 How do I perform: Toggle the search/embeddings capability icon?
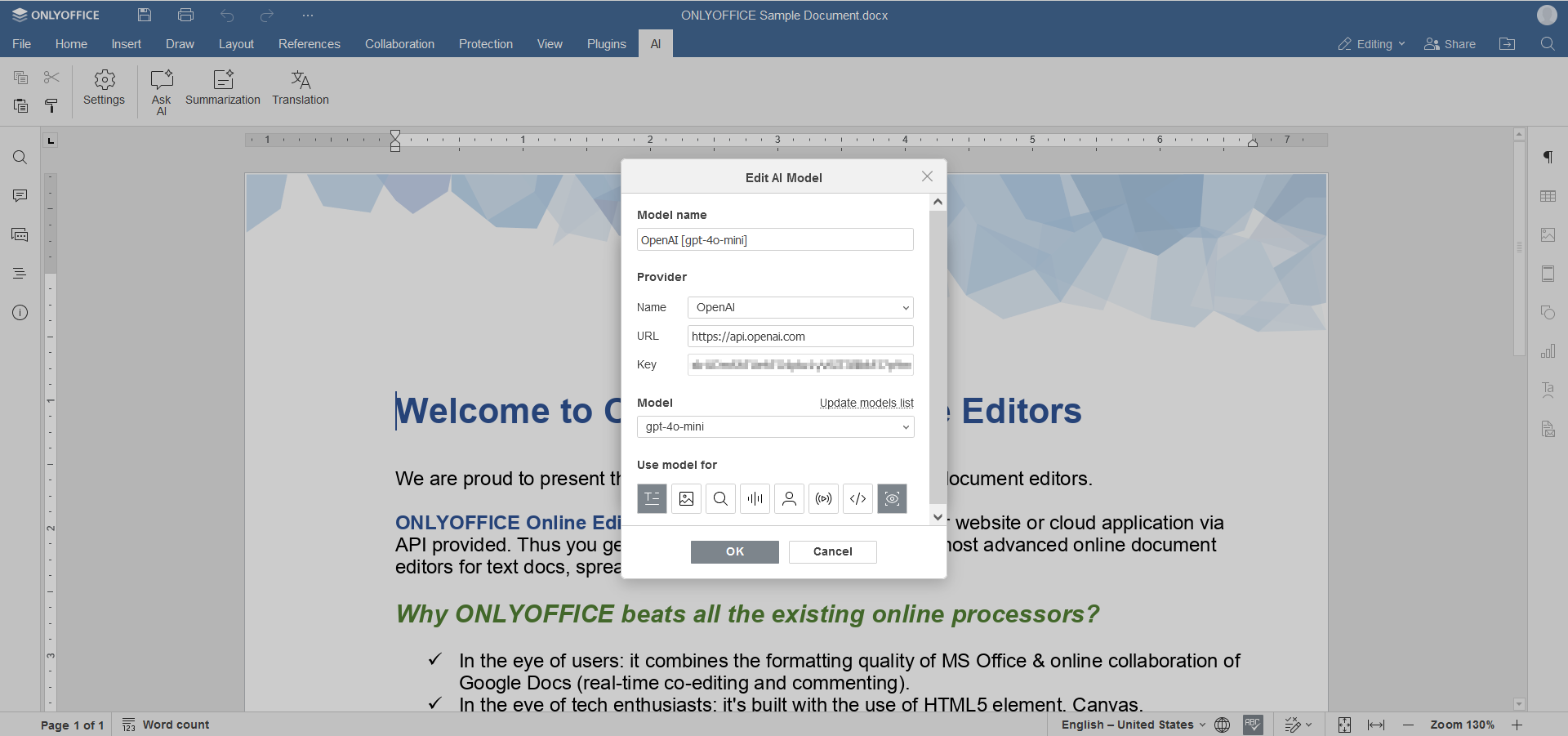click(x=720, y=498)
